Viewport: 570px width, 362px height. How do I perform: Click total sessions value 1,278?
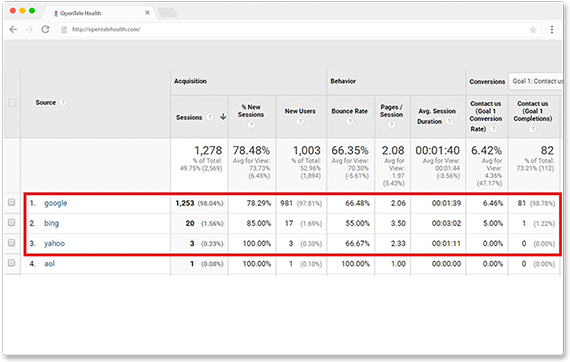pos(208,150)
